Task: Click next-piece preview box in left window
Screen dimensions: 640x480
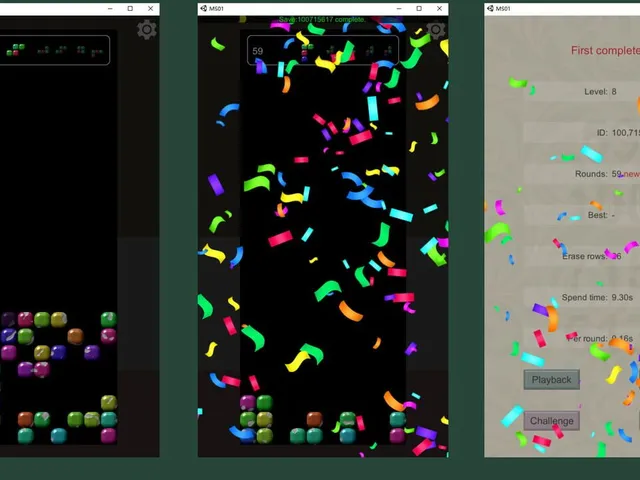Action: pos(55,50)
